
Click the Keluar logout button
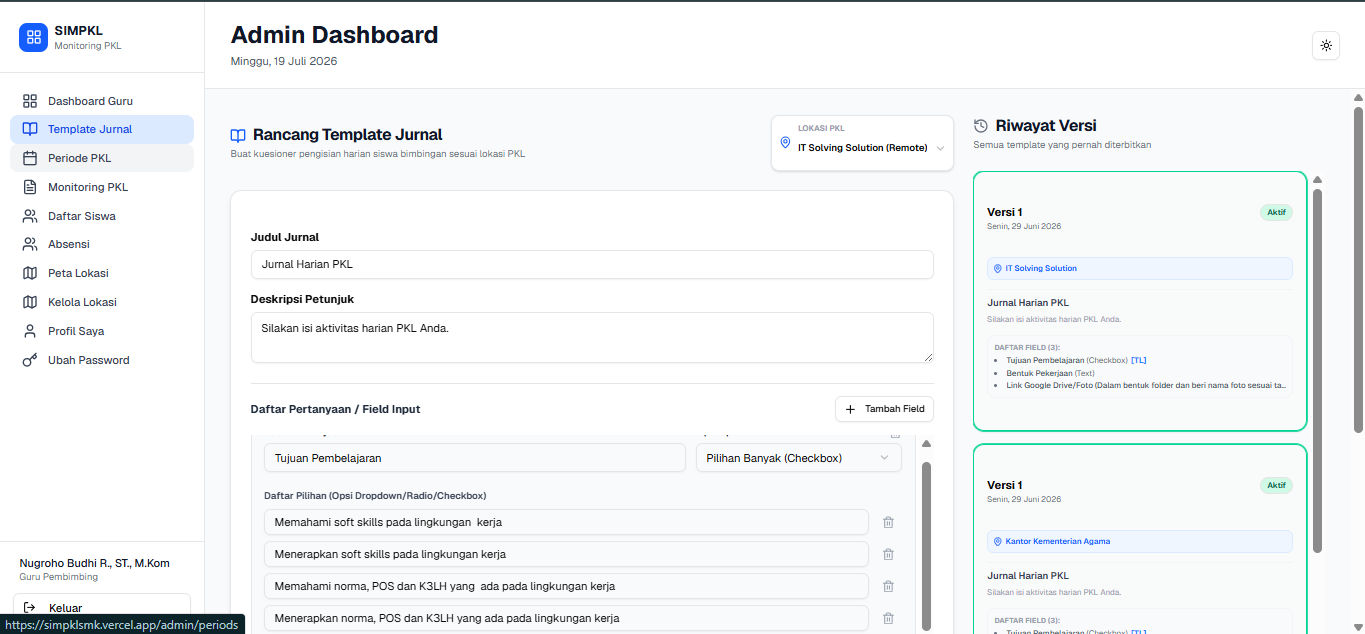[102, 607]
